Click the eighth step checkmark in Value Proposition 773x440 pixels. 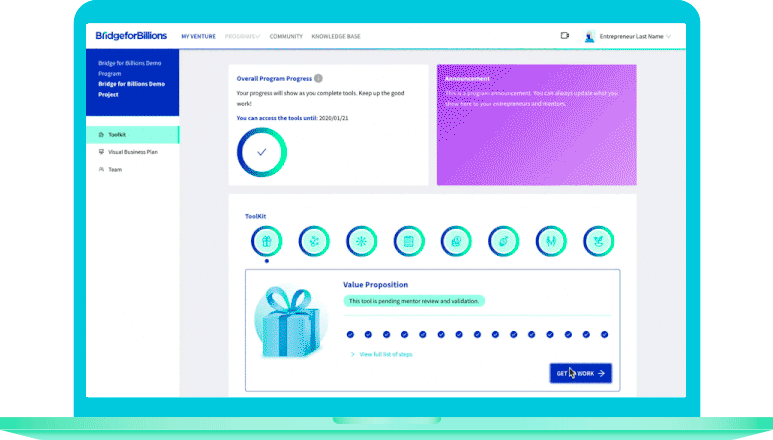[x=477, y=335]
